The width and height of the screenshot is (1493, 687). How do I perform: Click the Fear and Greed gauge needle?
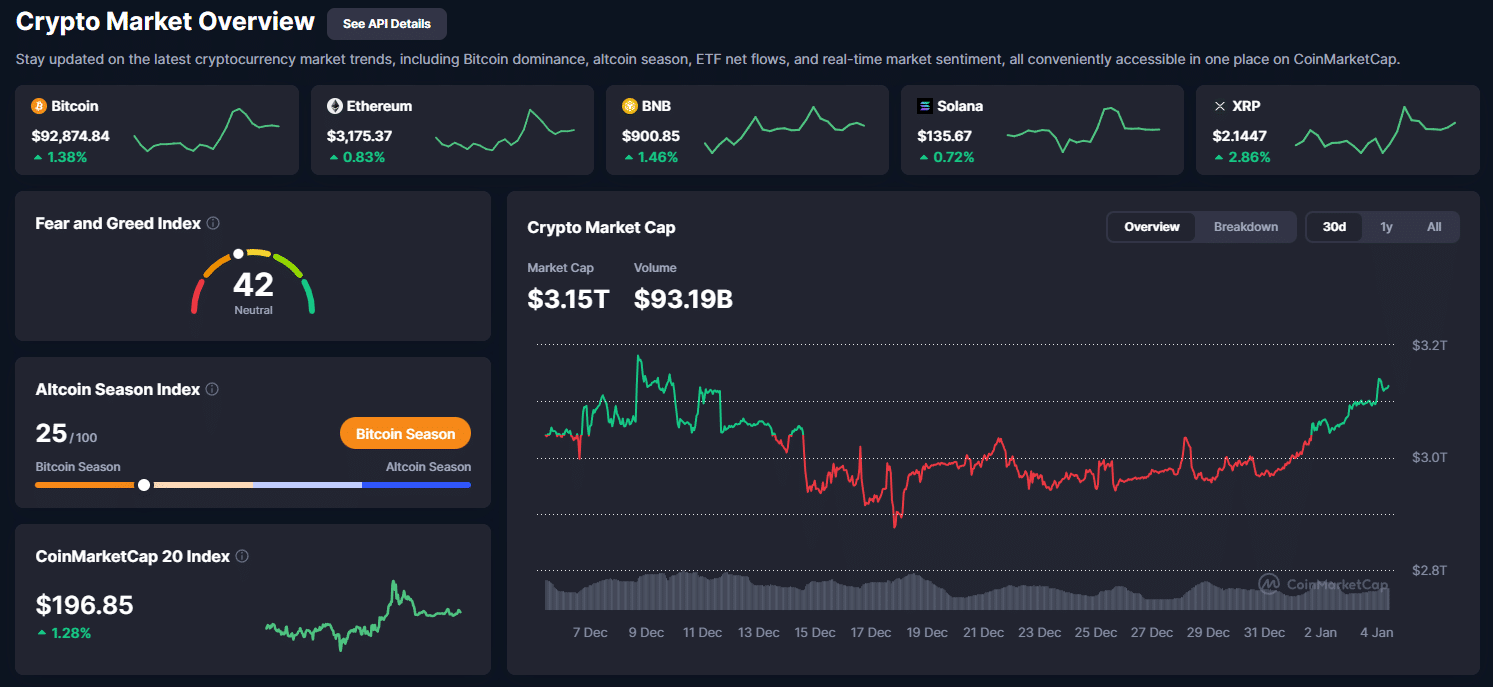coord(238,253)
